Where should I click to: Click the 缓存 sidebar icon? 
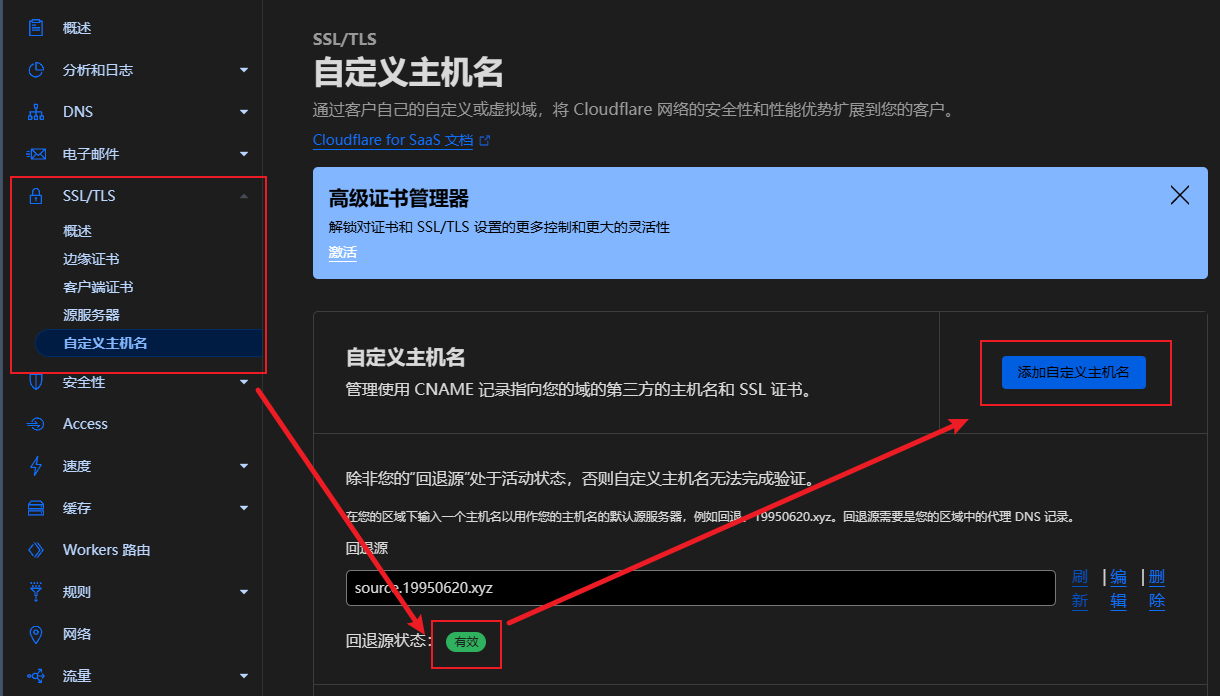pyautogui.click(x=36, y=507)
